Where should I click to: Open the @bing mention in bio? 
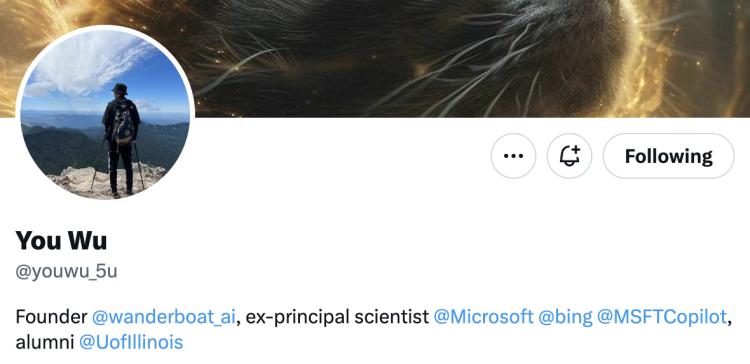click(565, 317)
